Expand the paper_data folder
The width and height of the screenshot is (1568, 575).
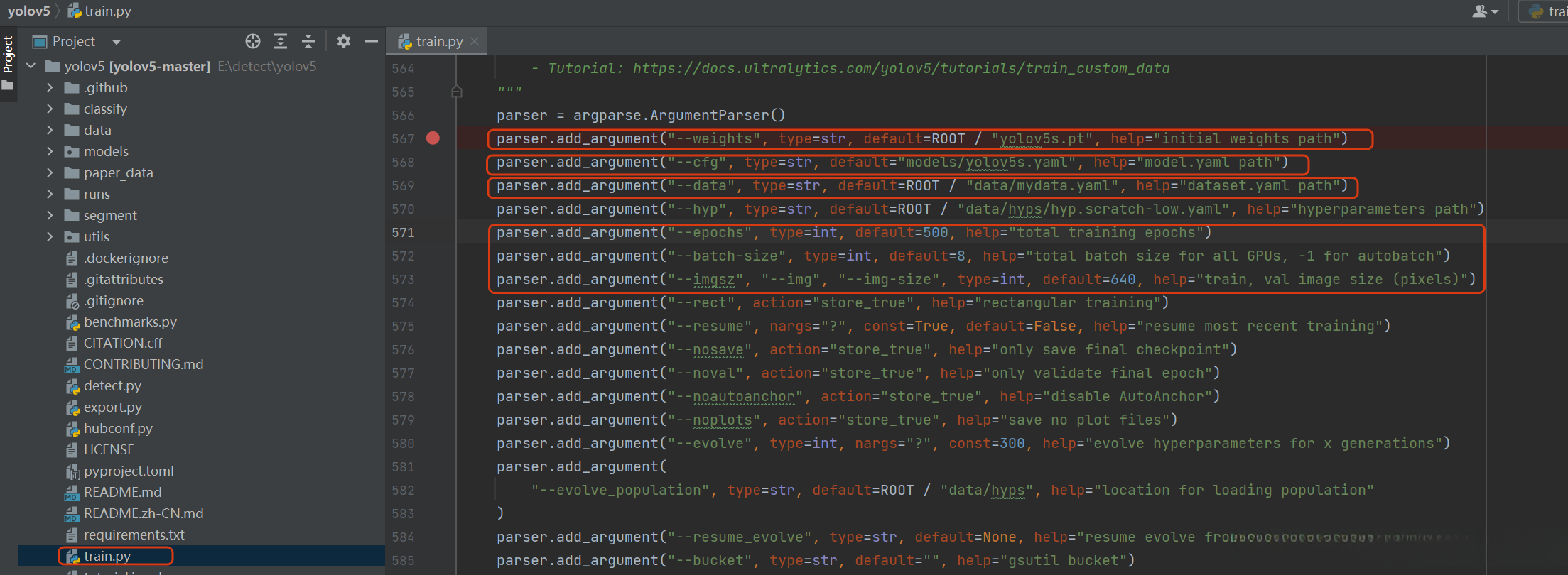pyautogui.click(x=50, y=172)
